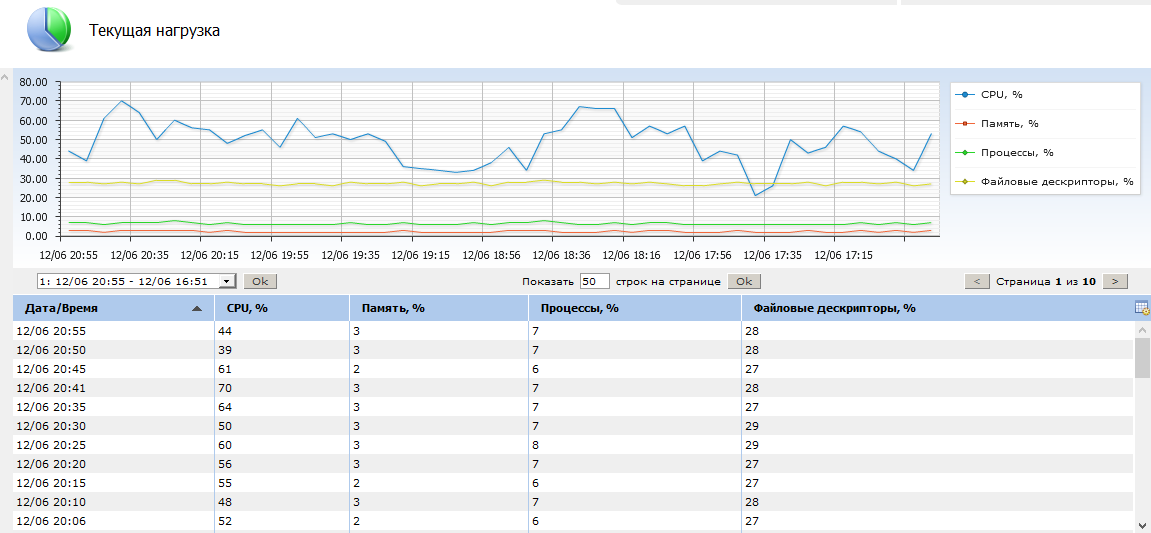This screenshot has width=1151, height=533.
Task: Go to the next page of results
Action: 1114,282
